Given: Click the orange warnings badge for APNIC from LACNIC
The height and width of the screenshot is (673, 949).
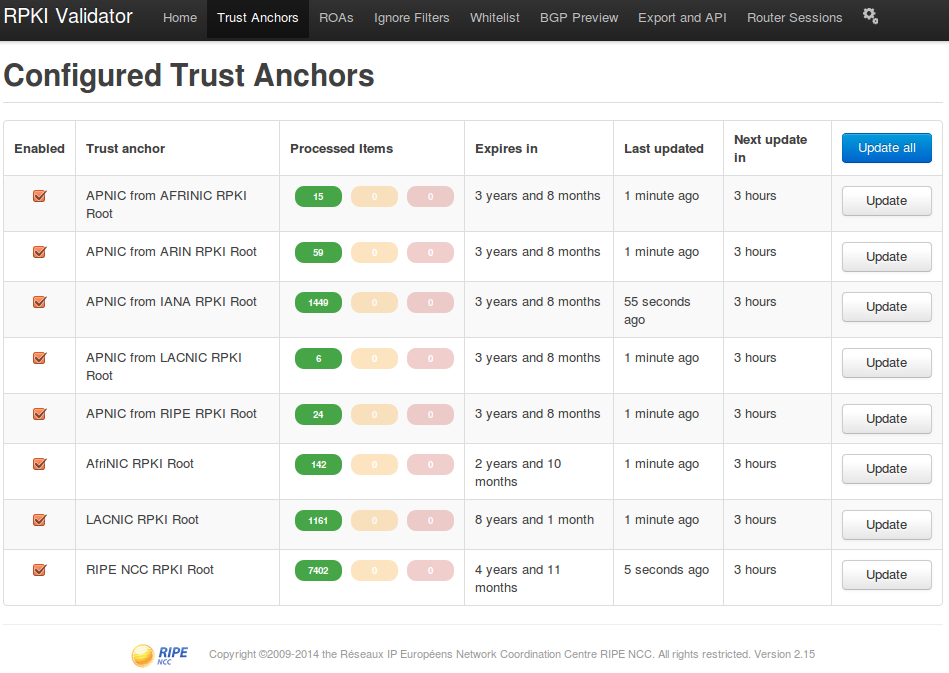Looking at the screenshot, I should 375,358.
